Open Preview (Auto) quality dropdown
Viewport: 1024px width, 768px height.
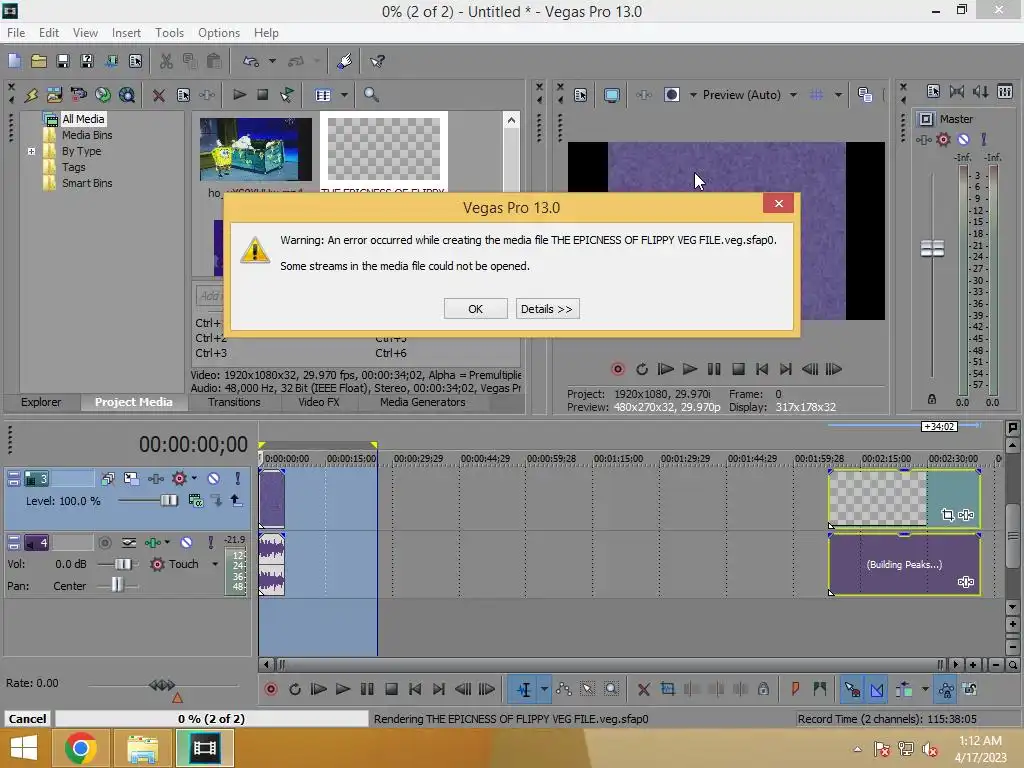[793, 95]
